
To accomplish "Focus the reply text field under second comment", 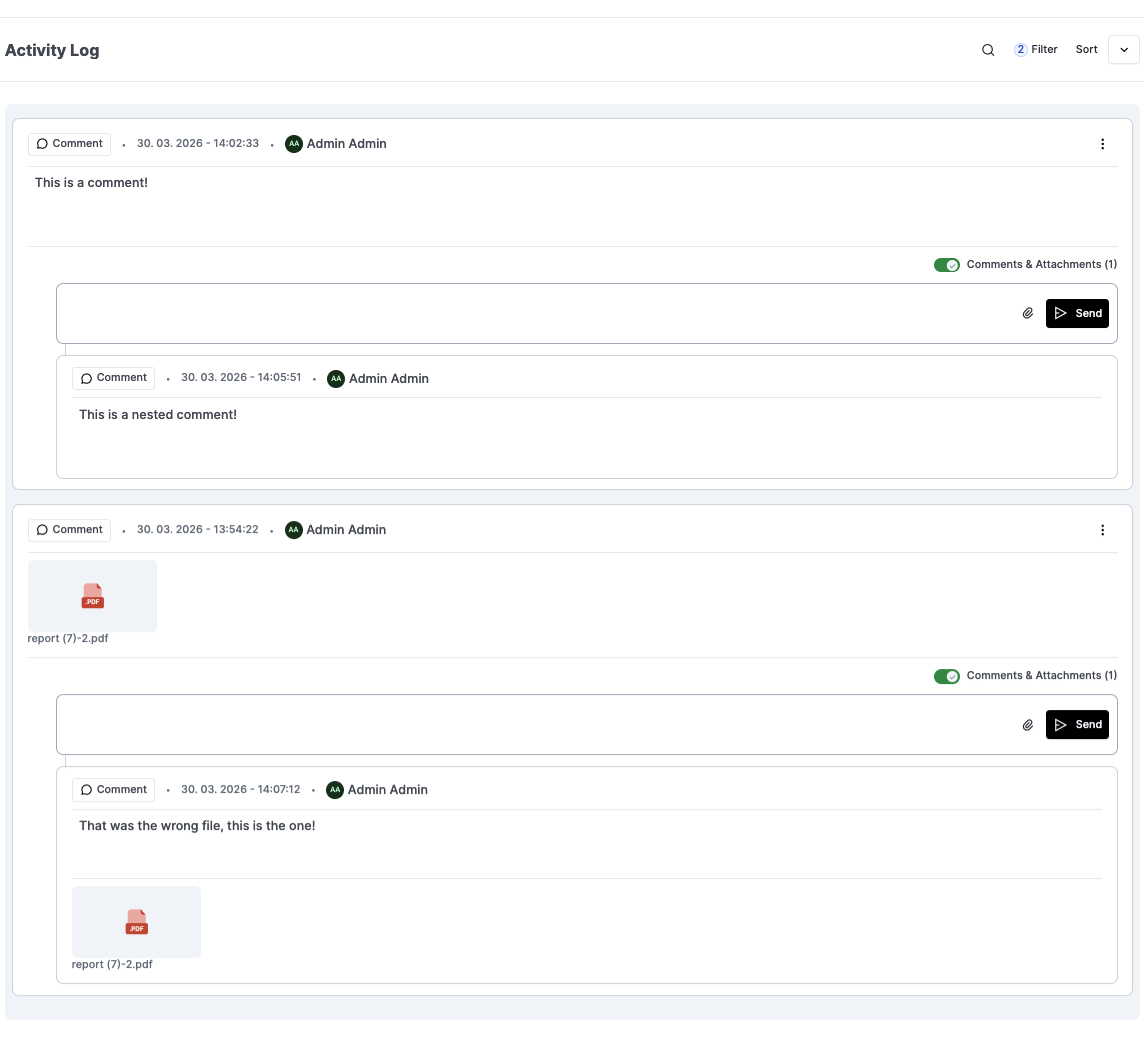I will (x=536, y=724).
